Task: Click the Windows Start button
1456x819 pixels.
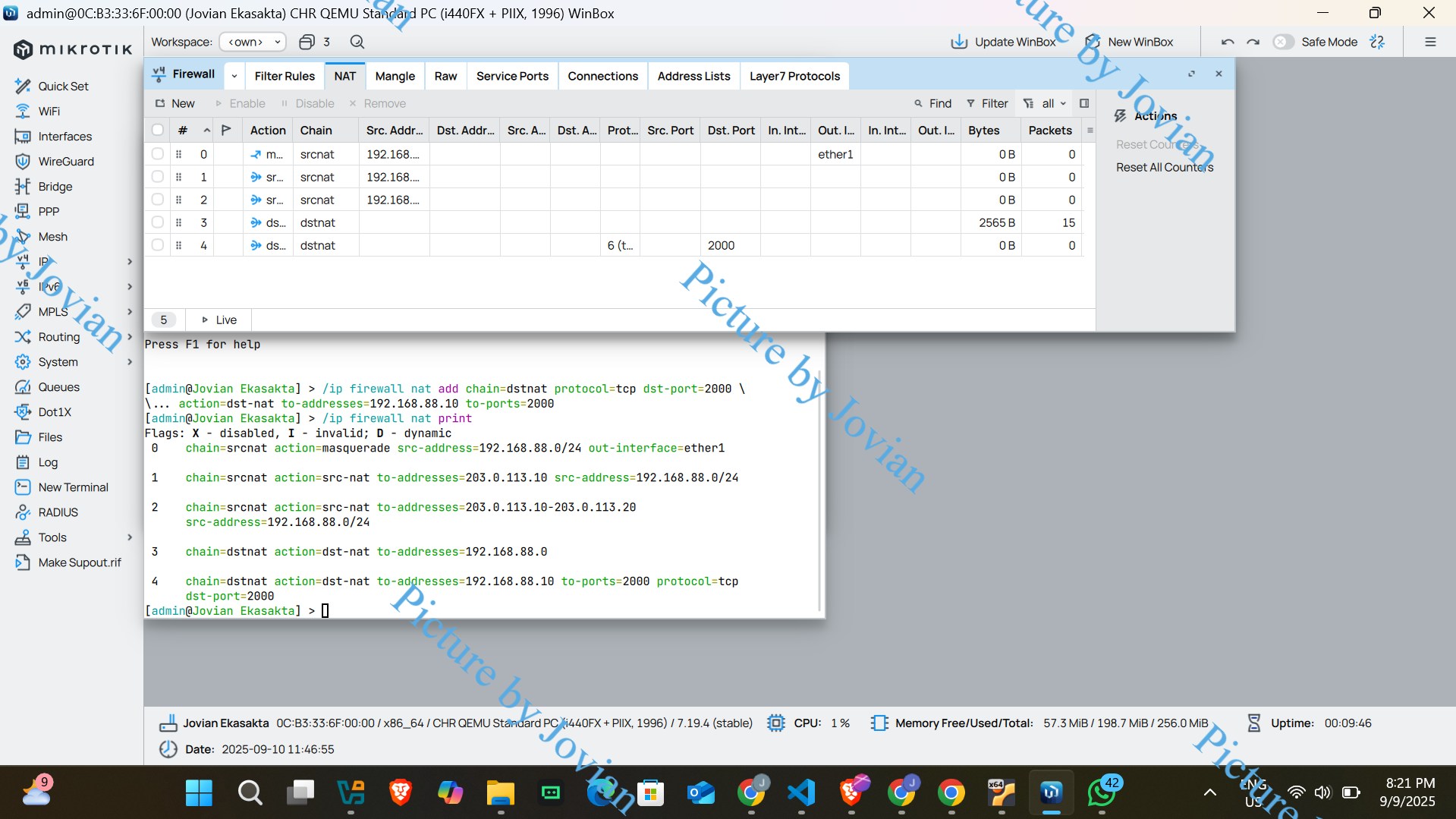Action: point(199,793)
